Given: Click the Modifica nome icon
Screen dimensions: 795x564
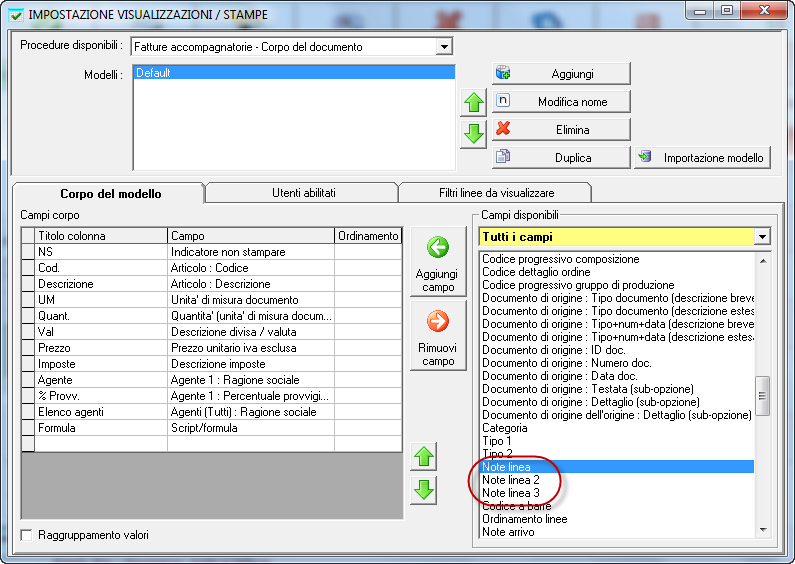Looking at the screenshot, I should pos(502,100).
